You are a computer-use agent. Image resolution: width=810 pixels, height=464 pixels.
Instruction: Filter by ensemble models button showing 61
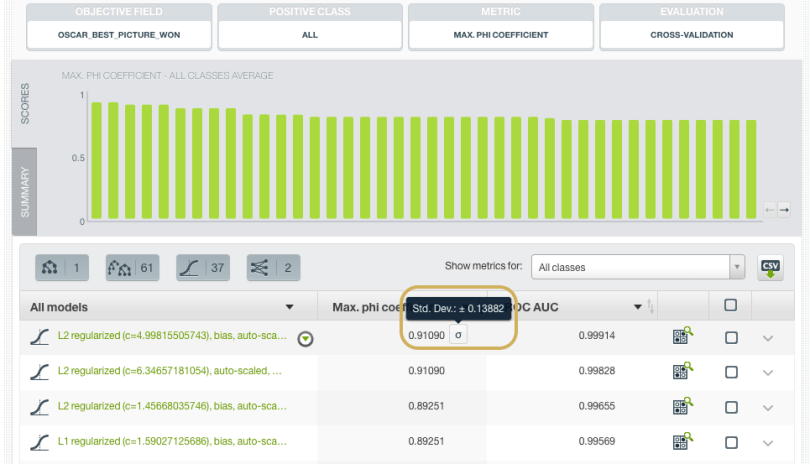coord(132,268)
